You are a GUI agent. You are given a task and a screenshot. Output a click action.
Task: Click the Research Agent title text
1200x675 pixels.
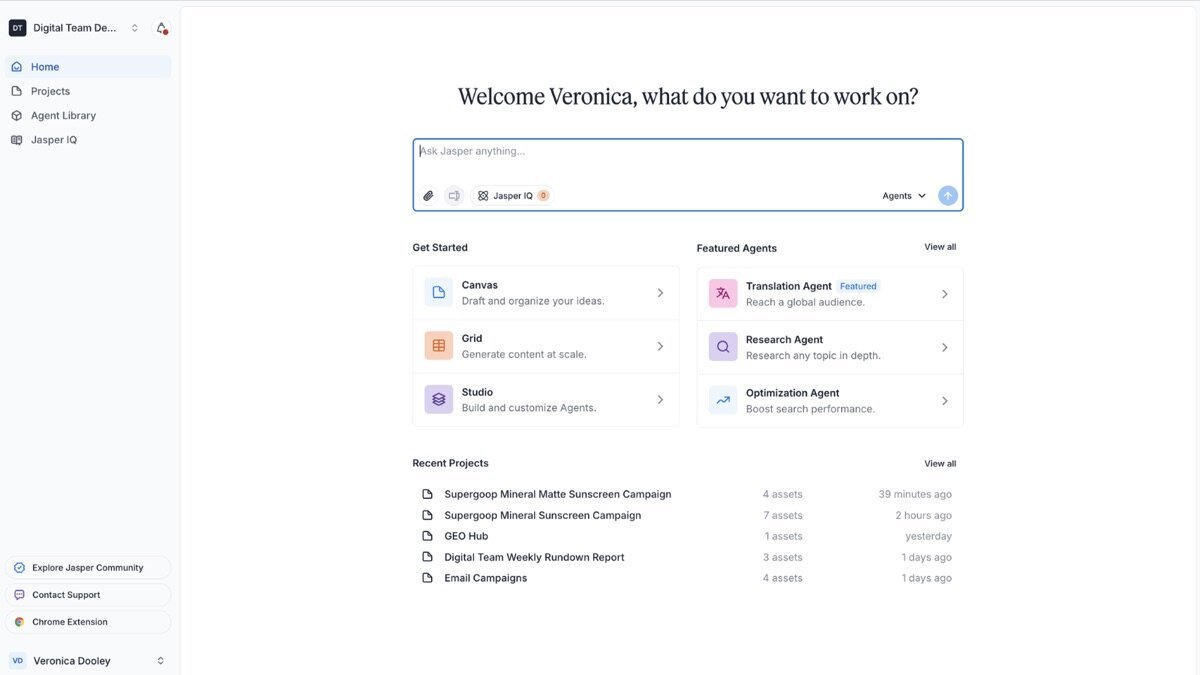click(785, 340)
